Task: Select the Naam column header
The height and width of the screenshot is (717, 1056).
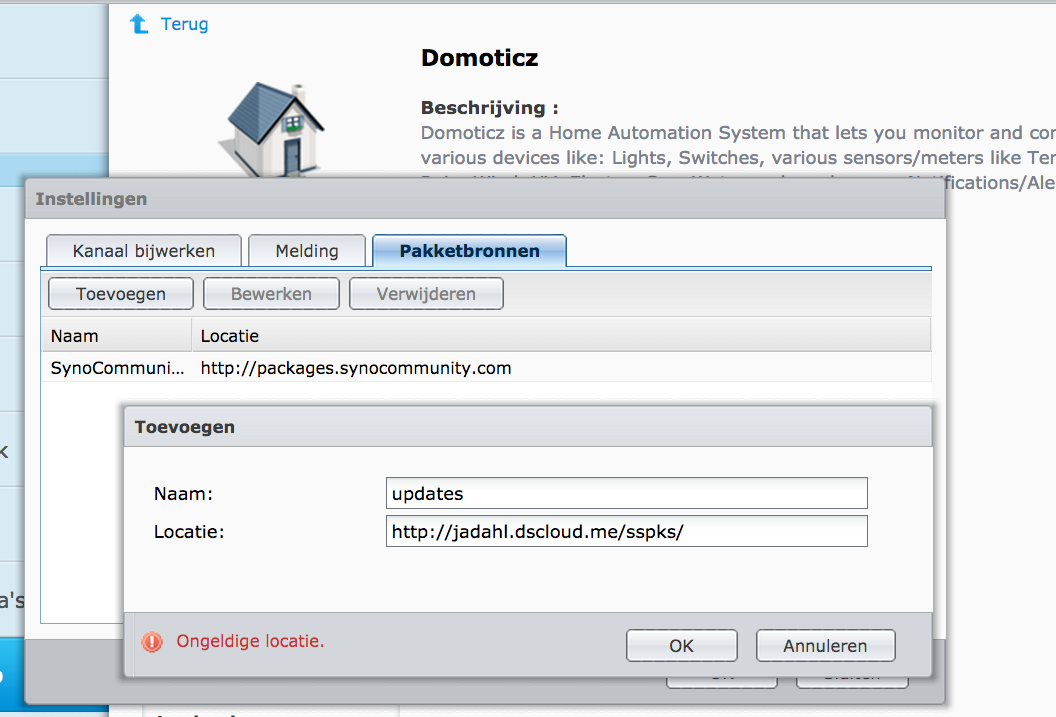Action: click(x=117, y=335)
